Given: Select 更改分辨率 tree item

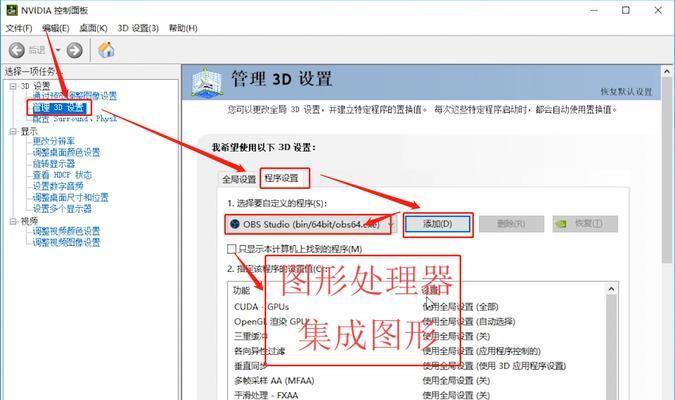Looking at the screenshot, I should [53, 141].
